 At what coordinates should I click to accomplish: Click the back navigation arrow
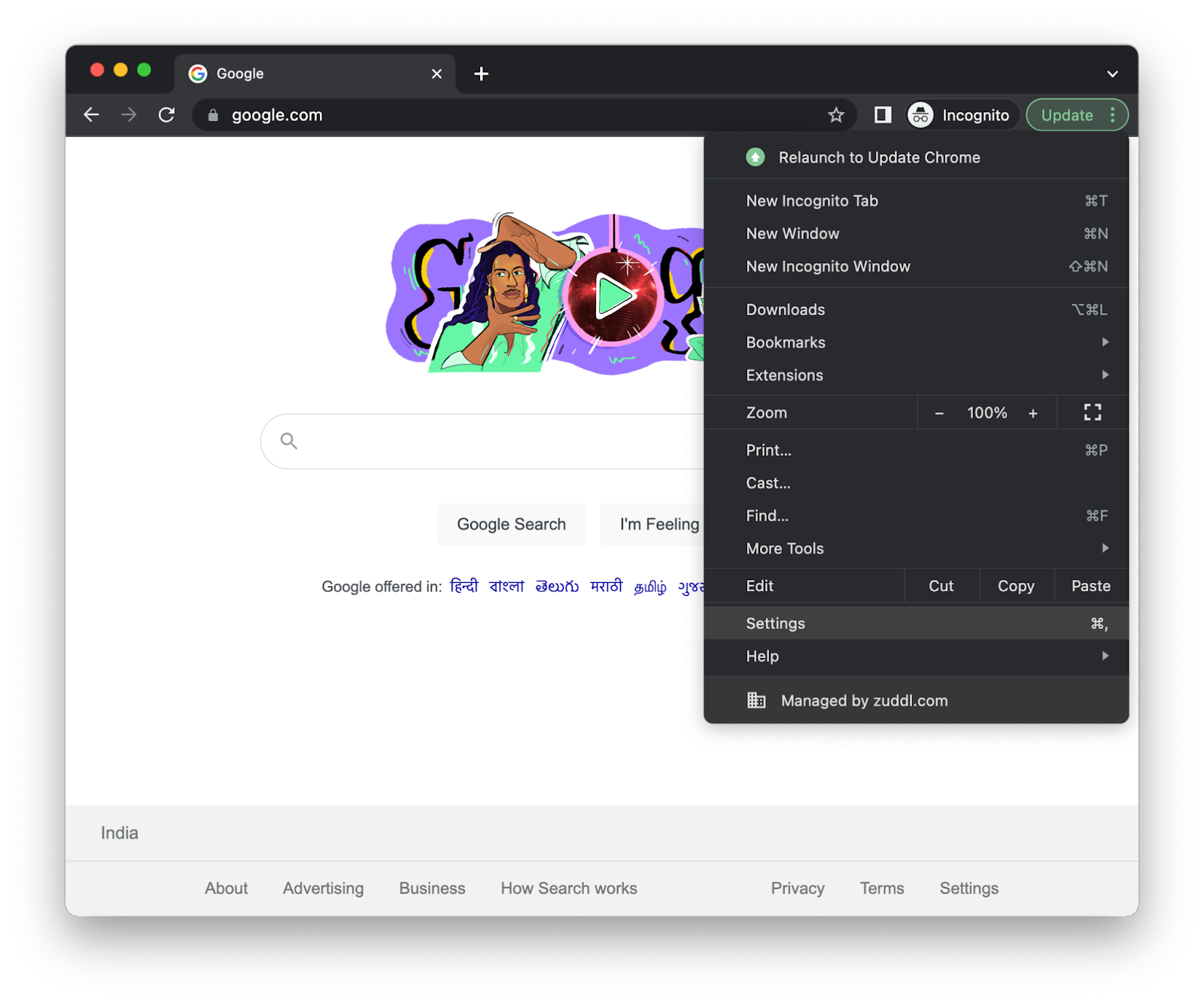pyautogui.click(x=91, y=114)
